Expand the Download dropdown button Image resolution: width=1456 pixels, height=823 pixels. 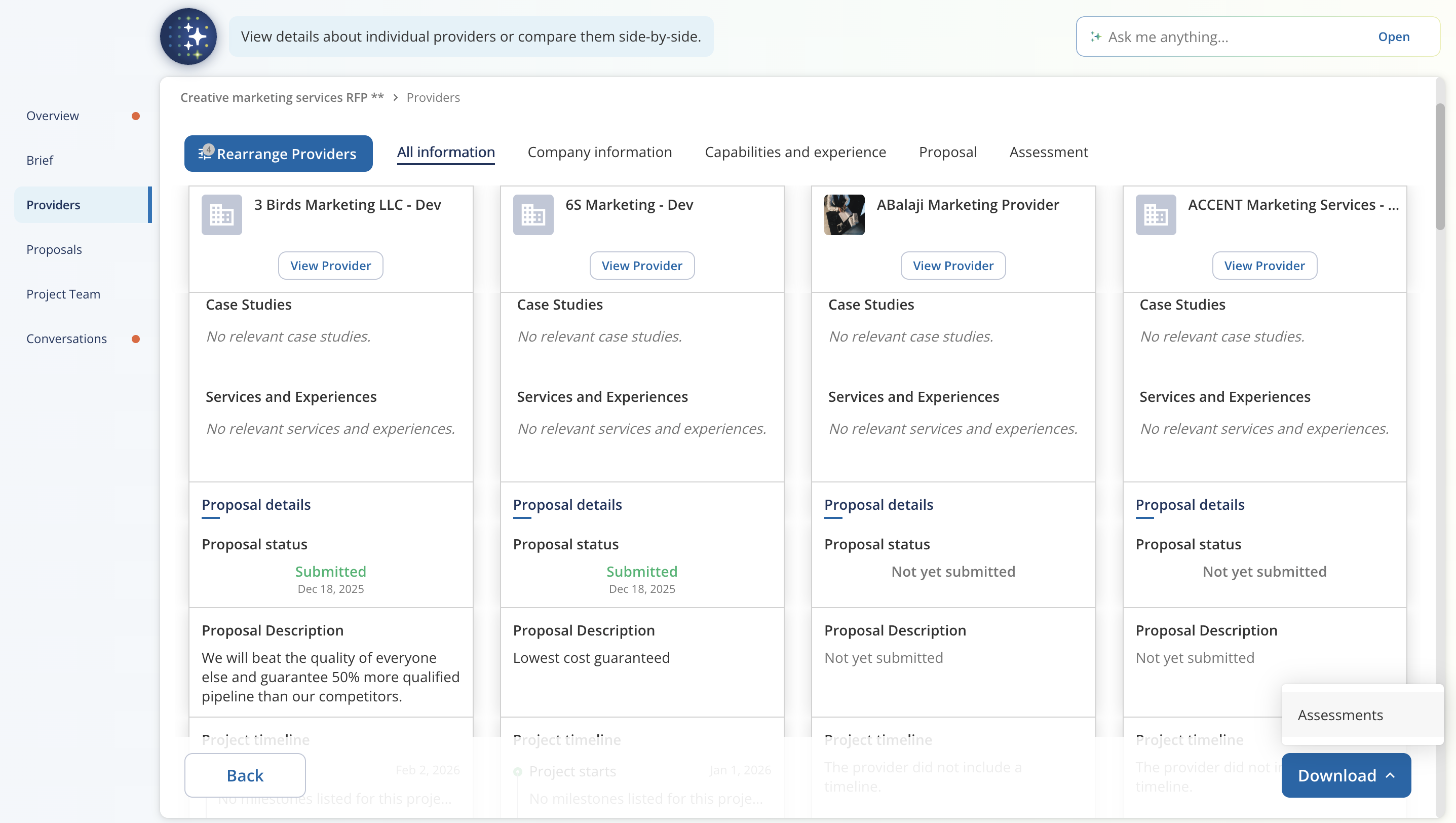tap(1346, 775)
